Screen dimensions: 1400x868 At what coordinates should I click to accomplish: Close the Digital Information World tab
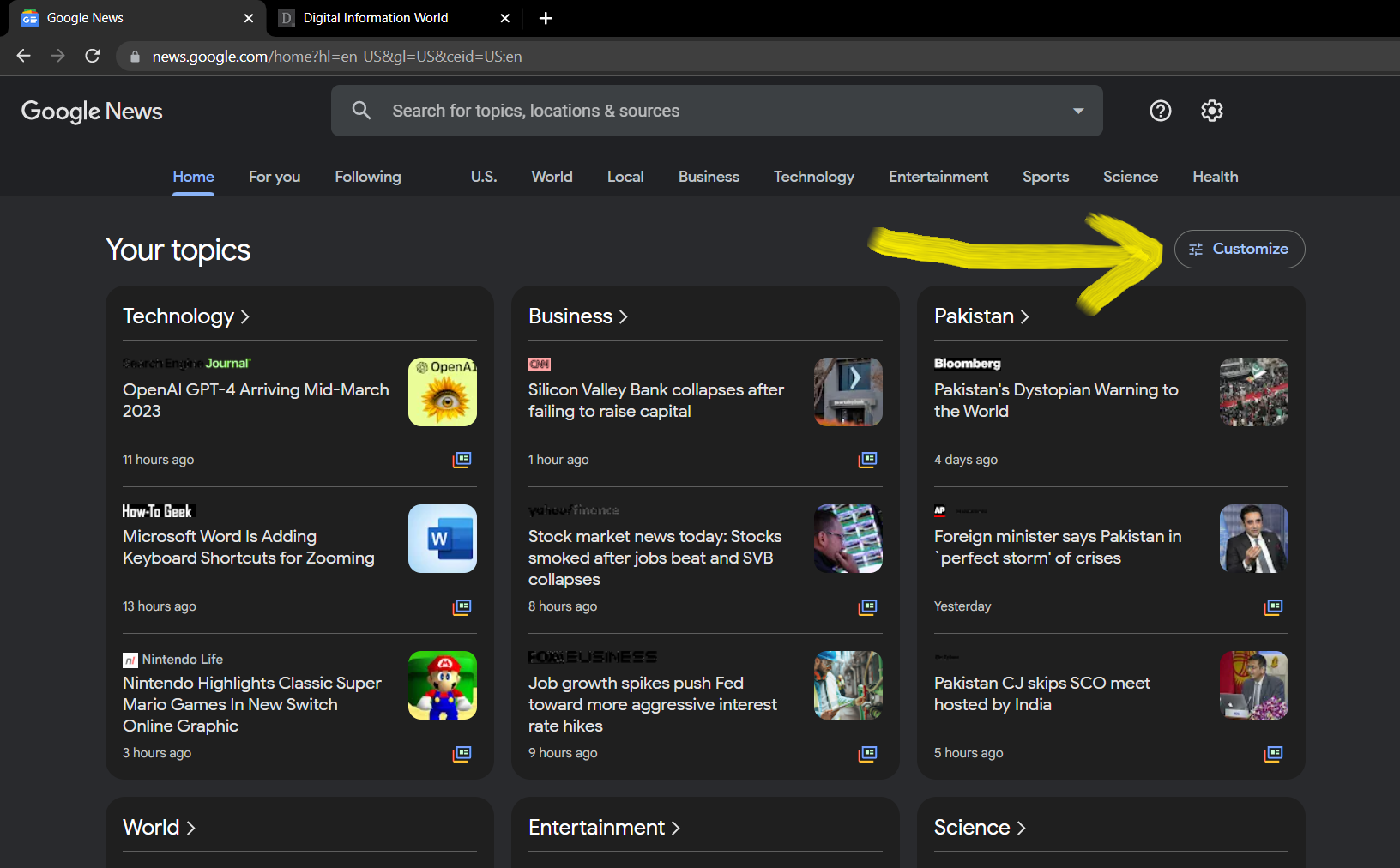pyautogui.click(x=505, y=18)
